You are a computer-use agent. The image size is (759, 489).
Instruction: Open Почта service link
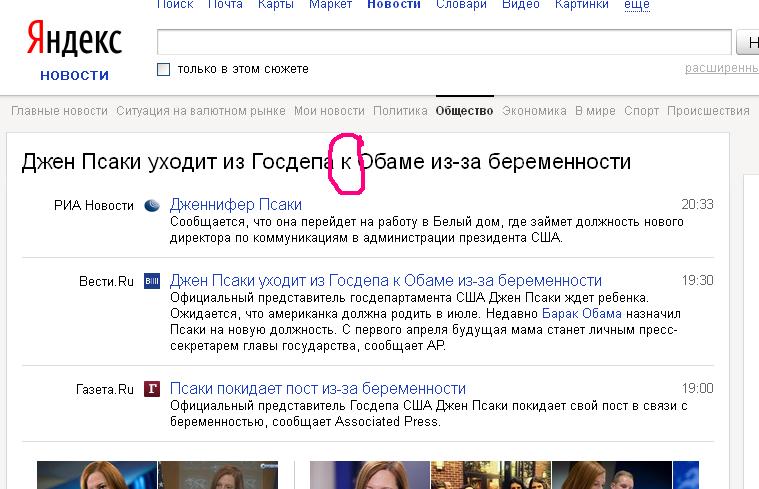225,4
